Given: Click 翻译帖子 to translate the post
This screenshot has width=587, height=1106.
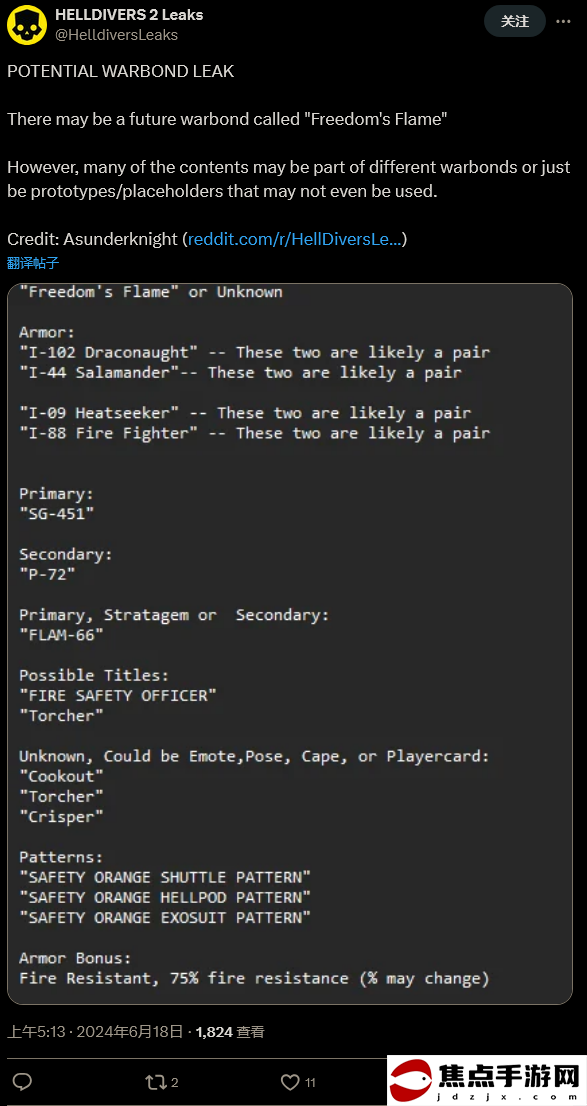Looking at the screenshot, I should [x=33, y=263].
